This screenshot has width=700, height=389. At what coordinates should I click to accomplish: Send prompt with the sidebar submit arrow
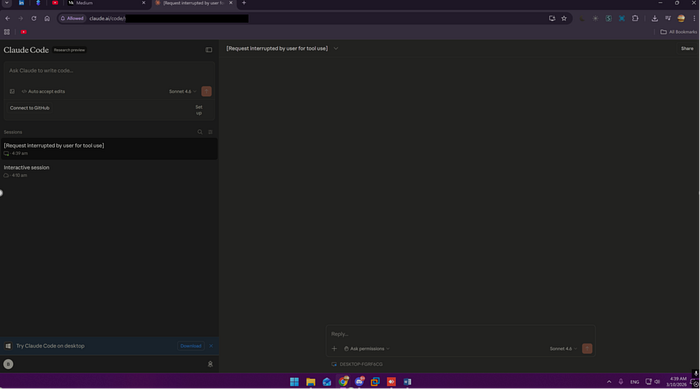point(206,92)
